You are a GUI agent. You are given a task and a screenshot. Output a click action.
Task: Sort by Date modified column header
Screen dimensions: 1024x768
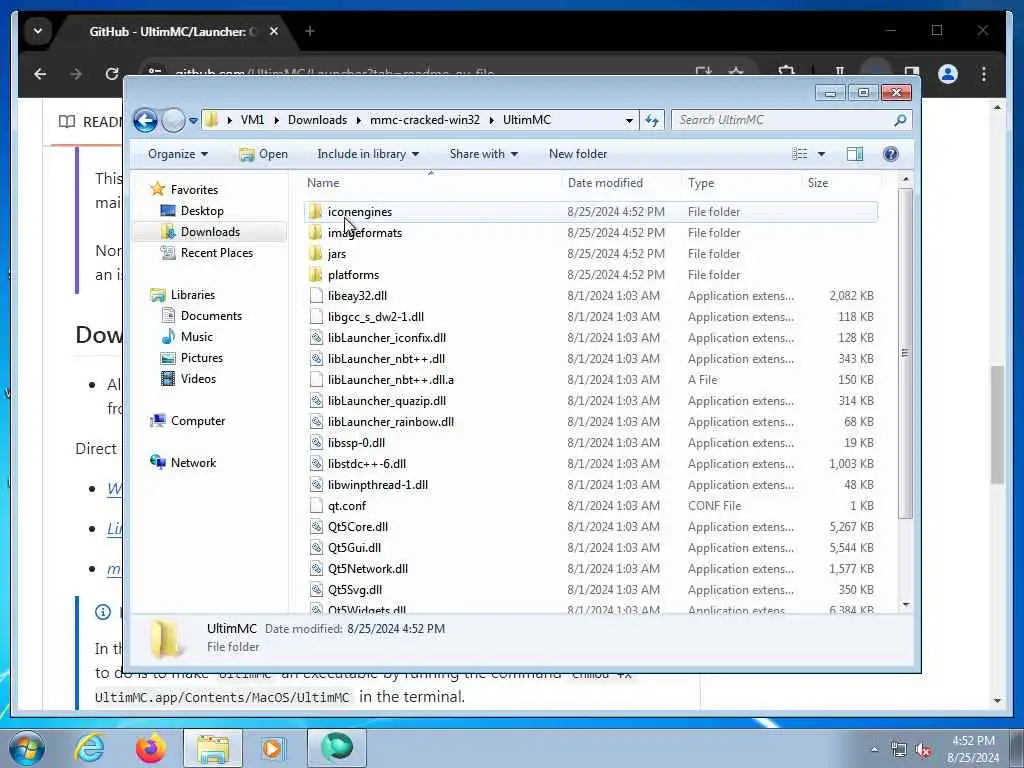pyautogui.click(x=621, y=184)
